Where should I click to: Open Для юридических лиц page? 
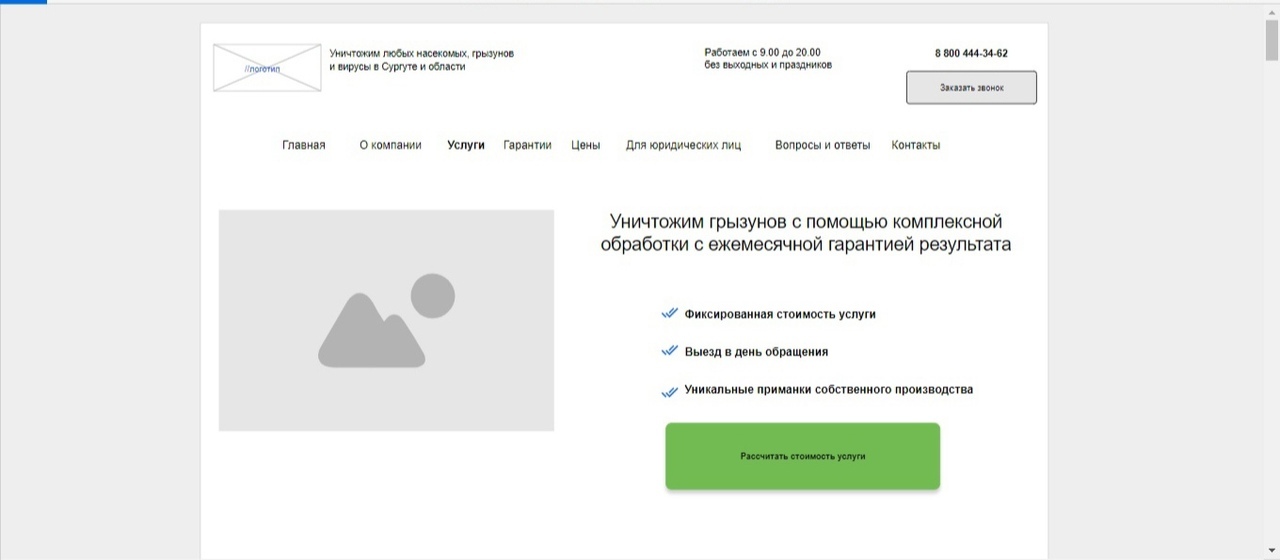coord(684,145)
